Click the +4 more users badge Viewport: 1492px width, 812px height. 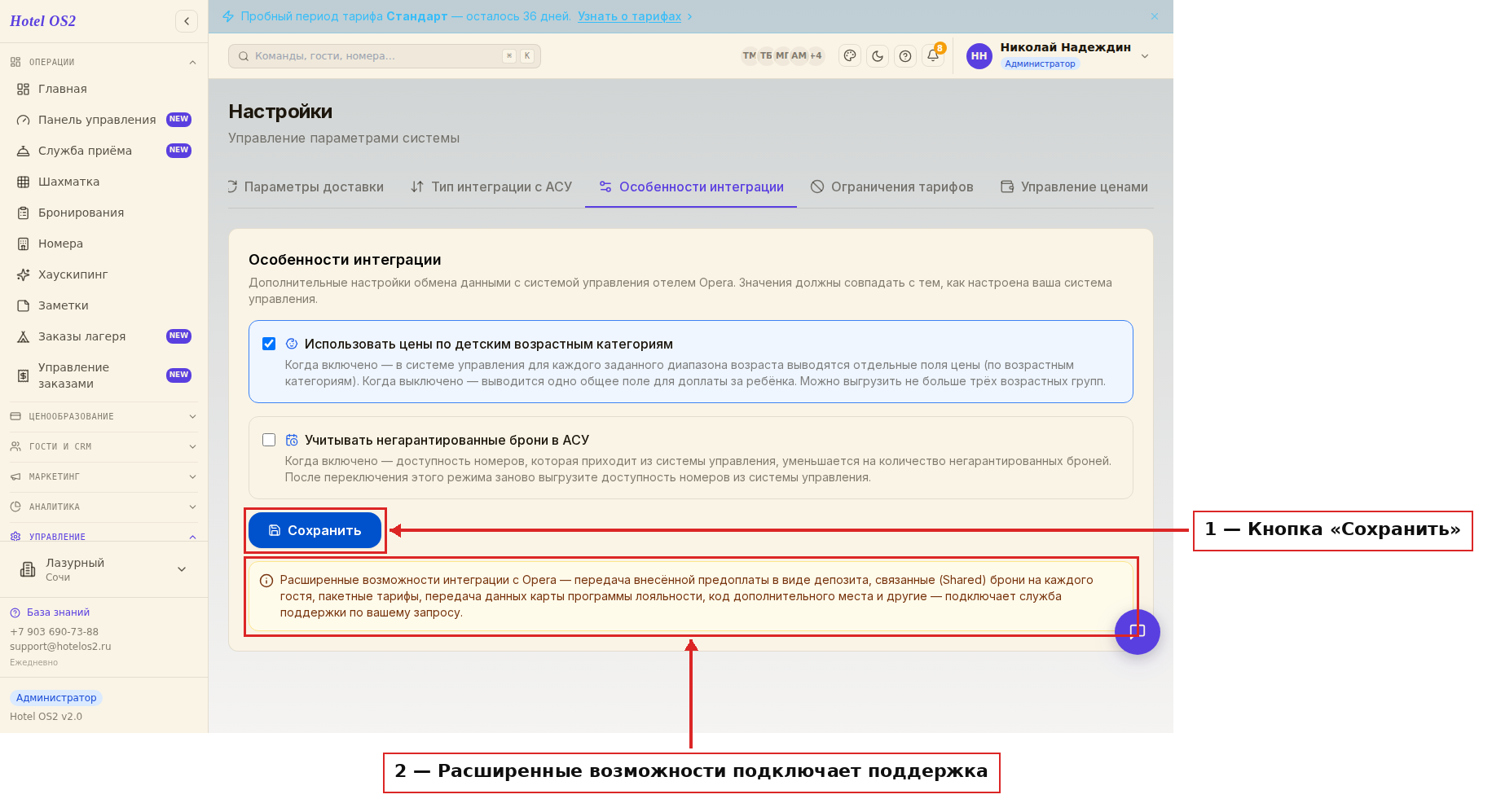816,56
